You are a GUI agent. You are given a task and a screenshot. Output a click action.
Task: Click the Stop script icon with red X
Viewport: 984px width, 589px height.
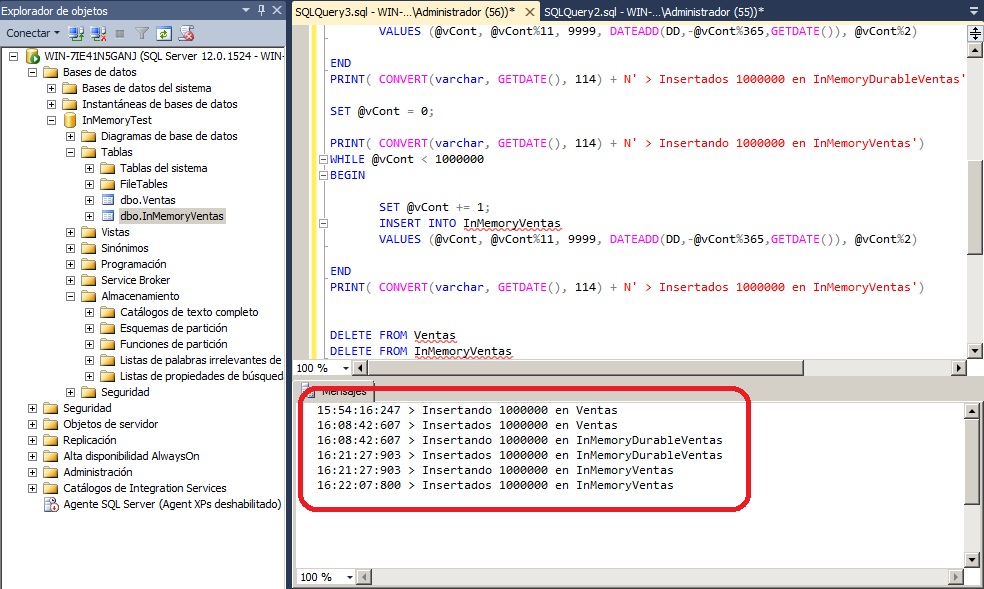coord(185,33)
